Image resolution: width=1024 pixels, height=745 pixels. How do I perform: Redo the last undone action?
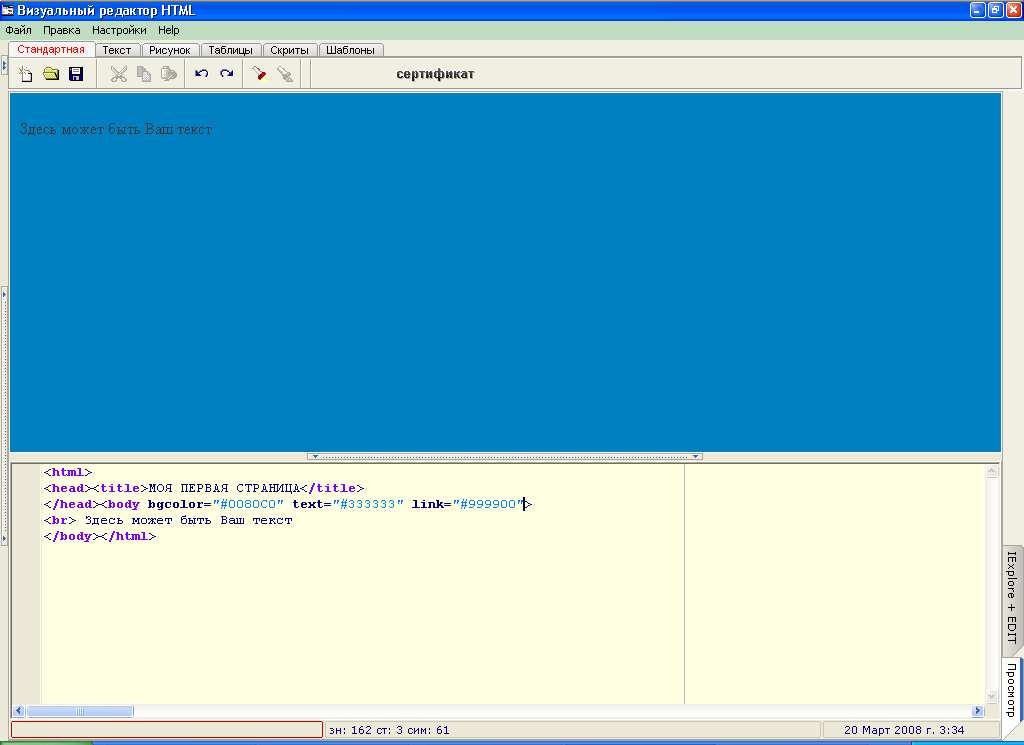point(227,74)
